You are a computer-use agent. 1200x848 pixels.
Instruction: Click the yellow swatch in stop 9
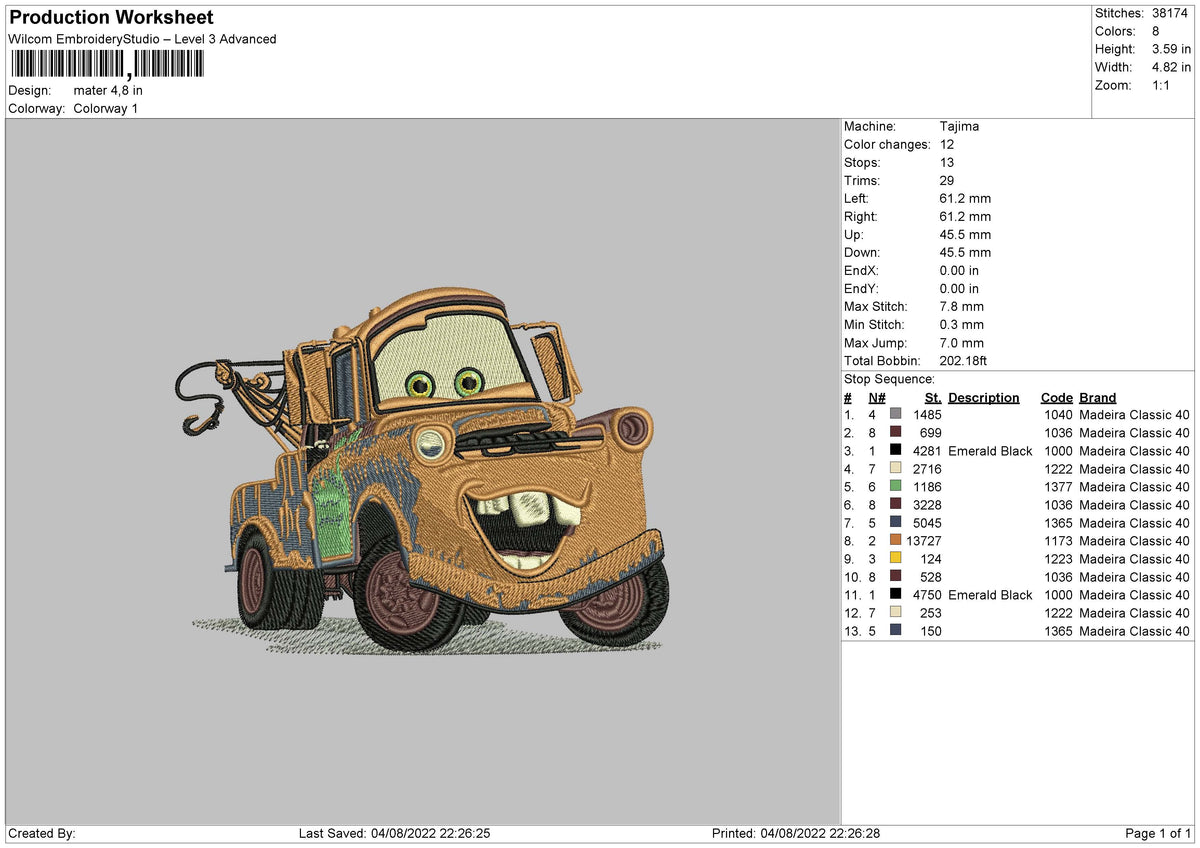pos(896,558)
